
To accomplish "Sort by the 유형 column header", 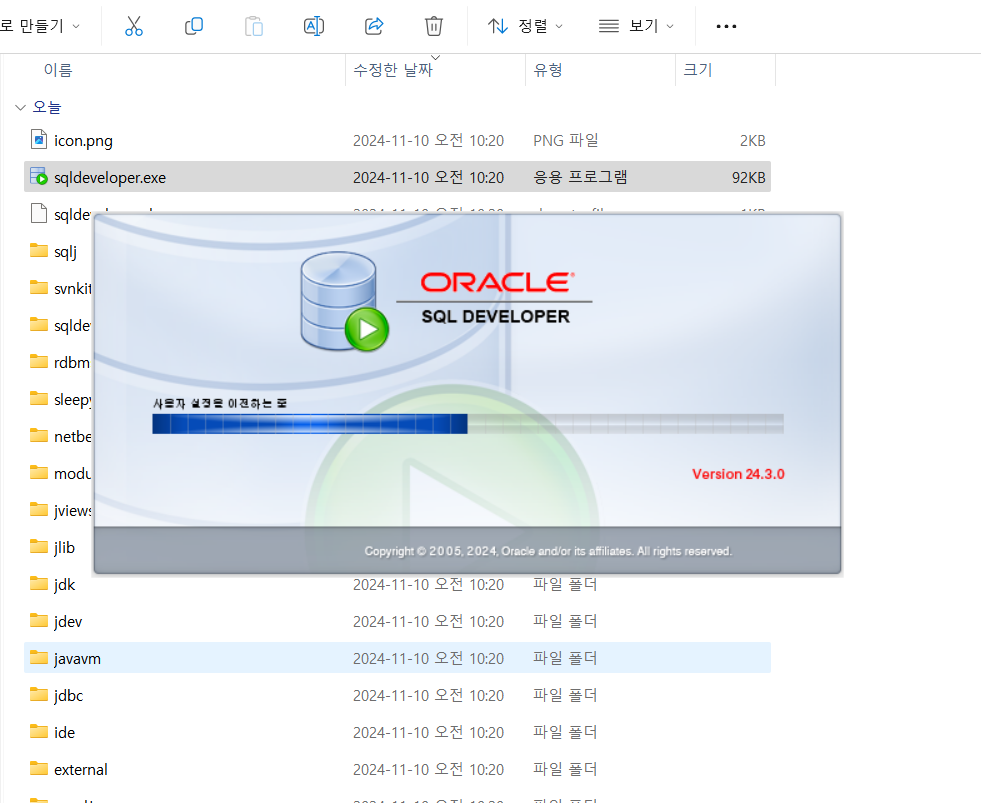I will 547,70.
